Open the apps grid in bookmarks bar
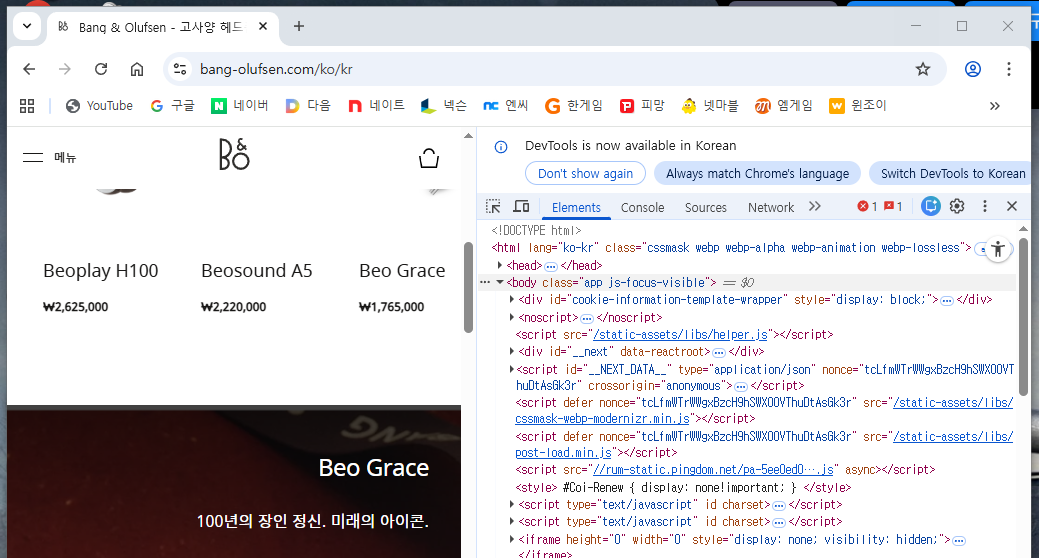This screenshot has height=558, width=1039. click(27, 106)
